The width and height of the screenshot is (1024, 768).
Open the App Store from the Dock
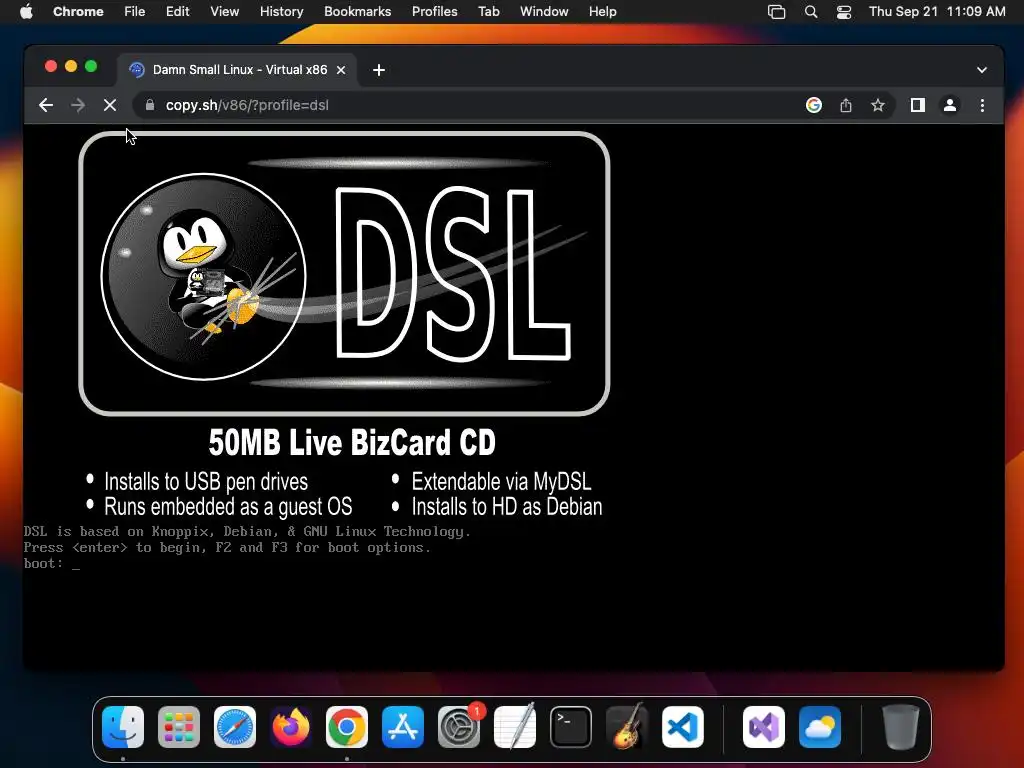(403, 727)
